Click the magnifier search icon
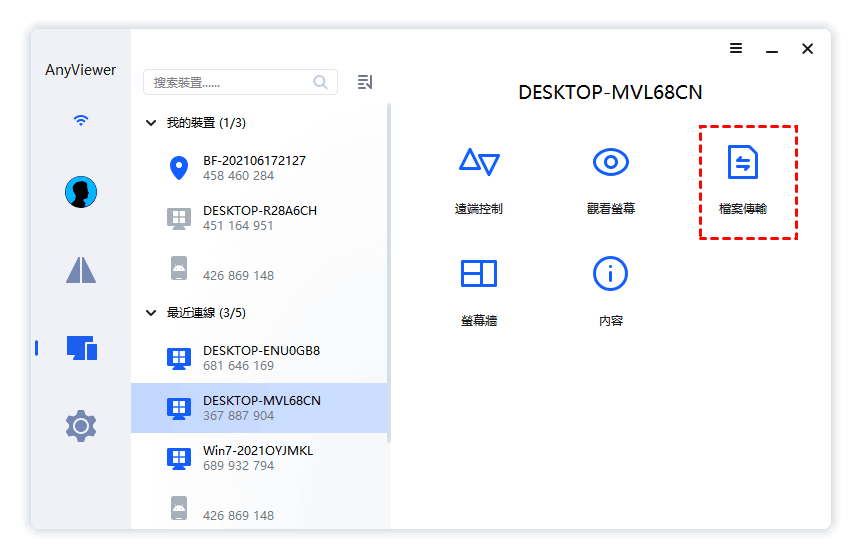This screenshot has height=556, width=859. [x=321, y=82]
